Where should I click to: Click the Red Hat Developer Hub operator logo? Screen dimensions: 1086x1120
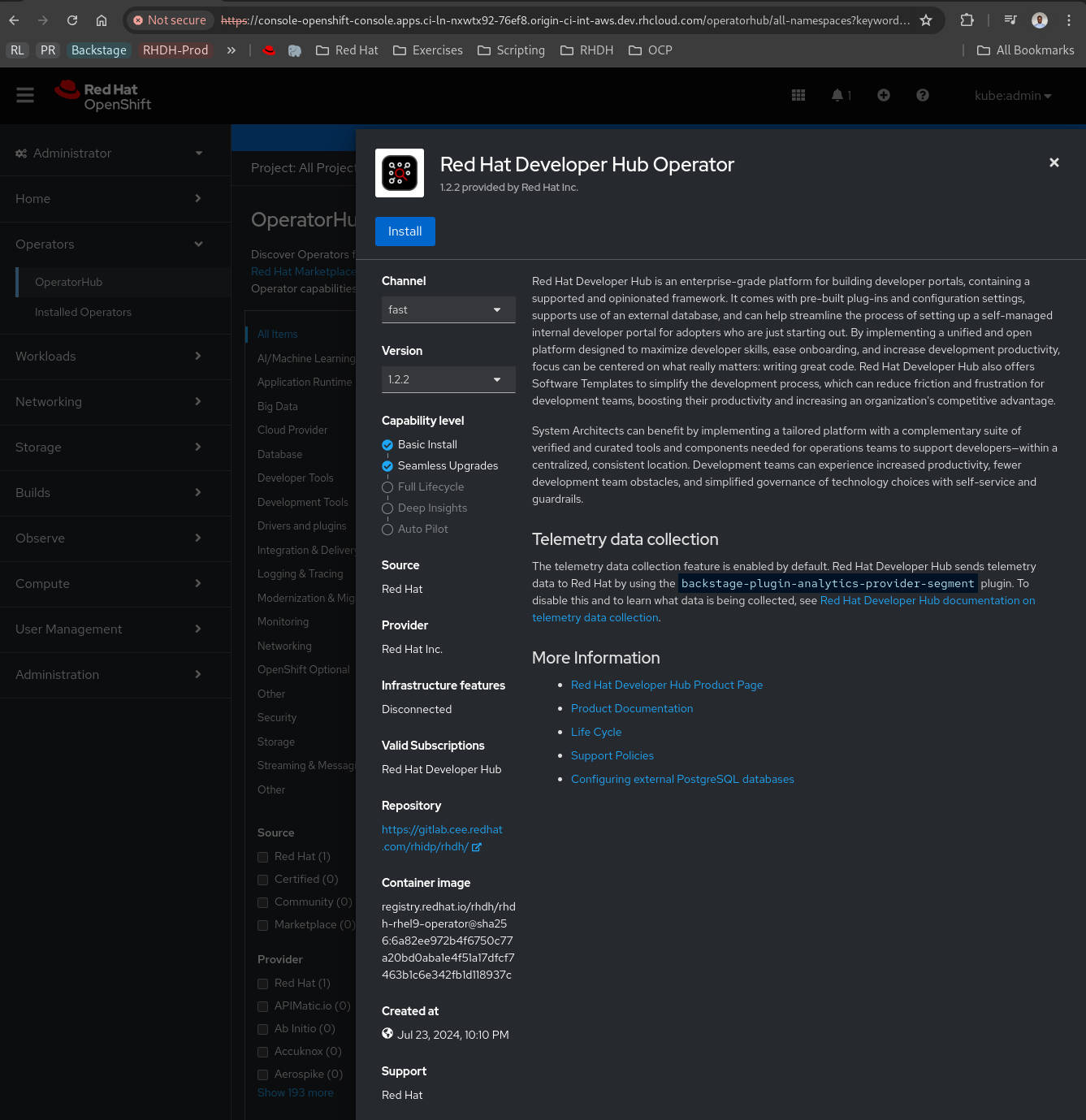tap(400, 173)
